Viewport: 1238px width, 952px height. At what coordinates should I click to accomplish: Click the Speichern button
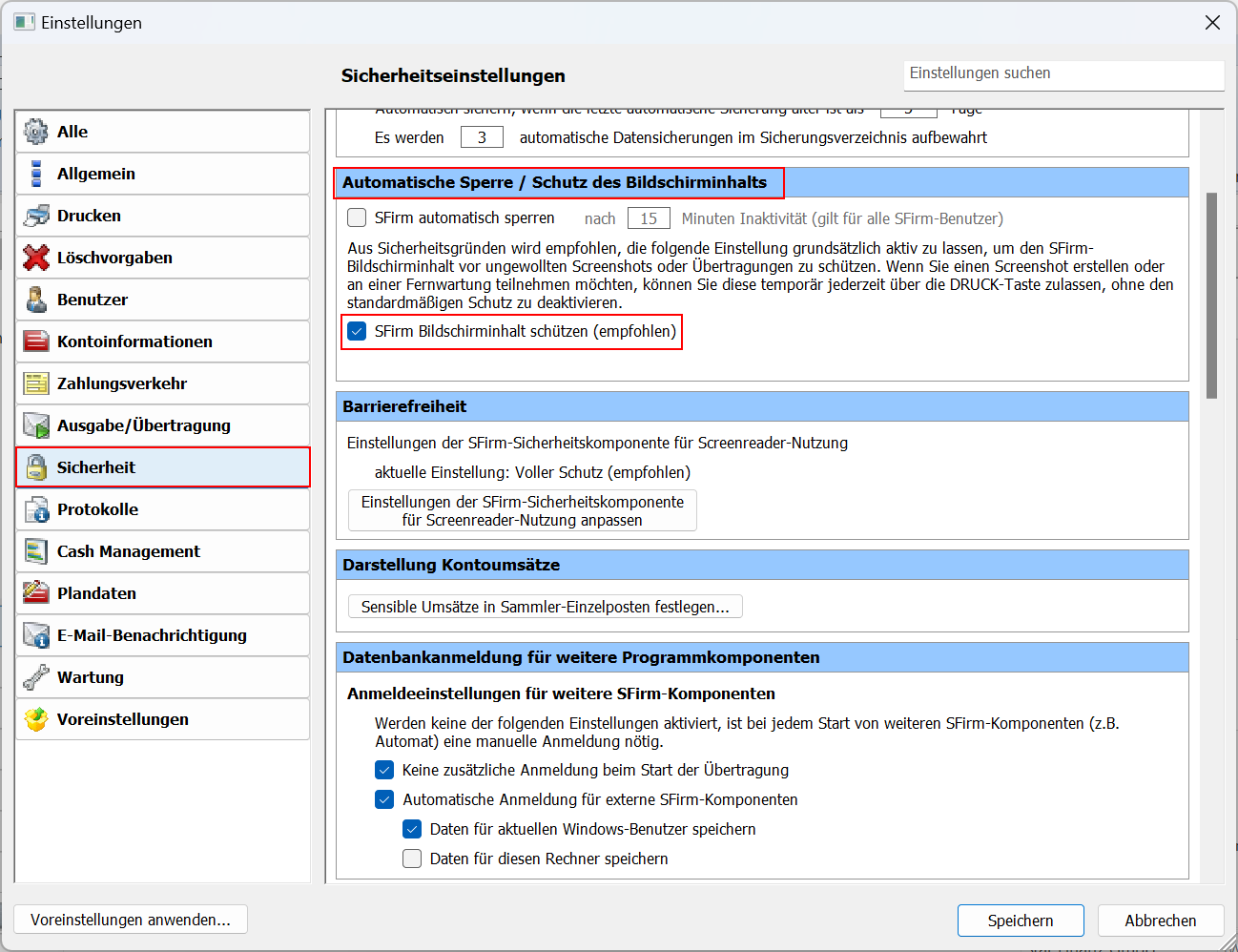point(1021,921)
